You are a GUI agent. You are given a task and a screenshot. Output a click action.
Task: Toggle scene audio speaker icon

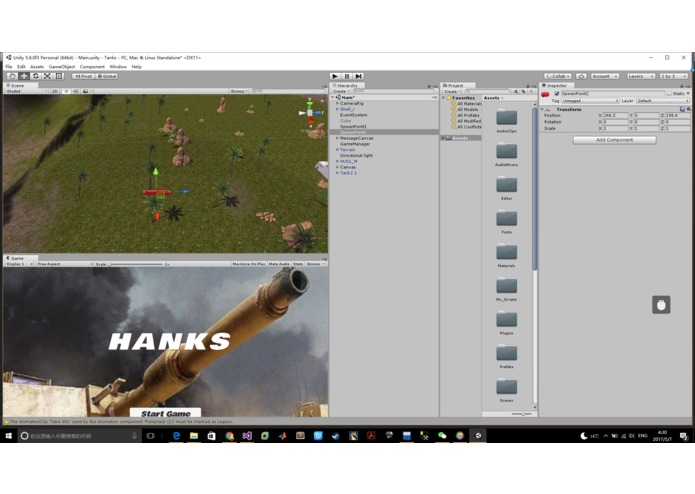tap(75, 91)
